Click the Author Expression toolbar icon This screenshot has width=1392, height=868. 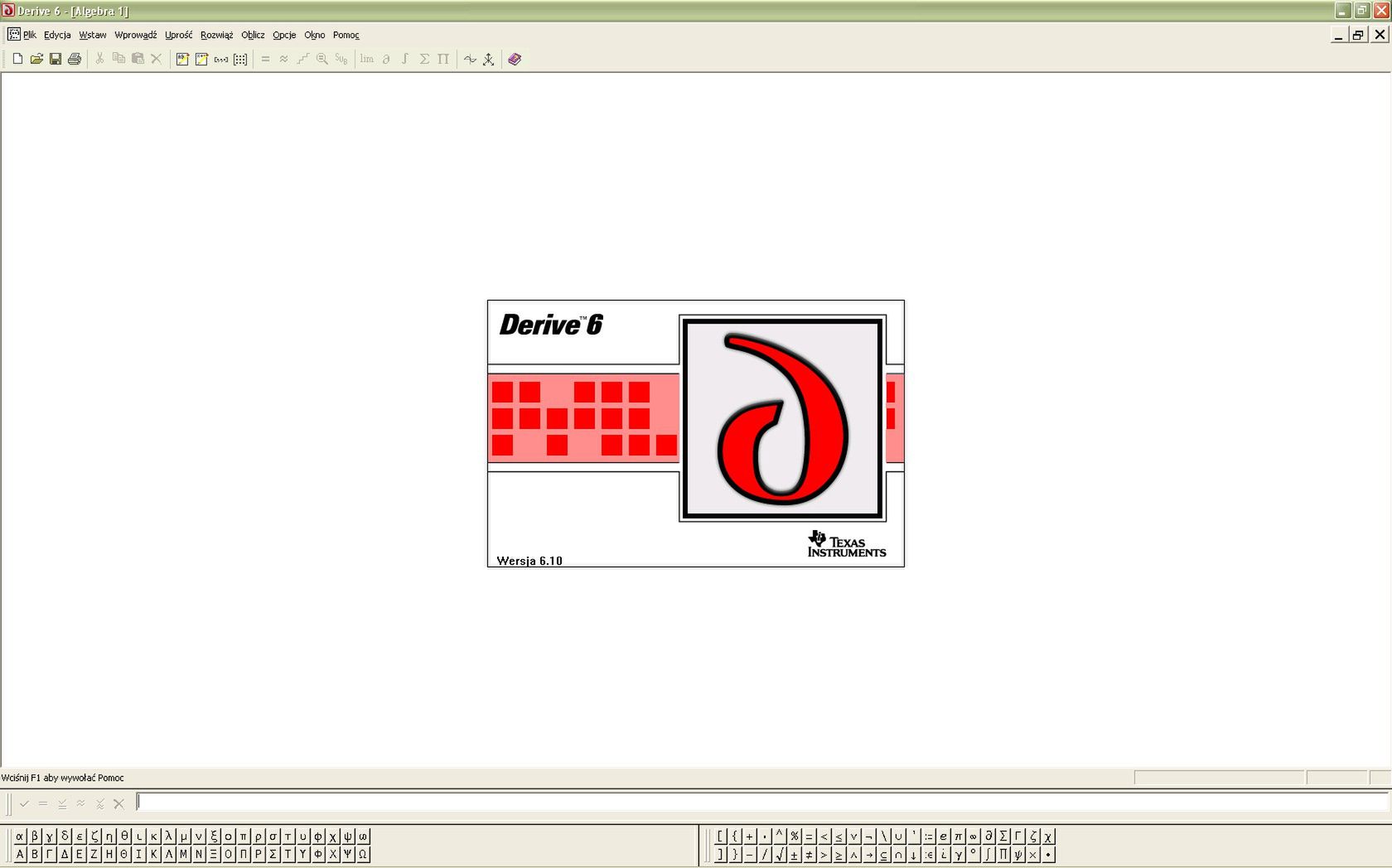(x=201, y=59)
